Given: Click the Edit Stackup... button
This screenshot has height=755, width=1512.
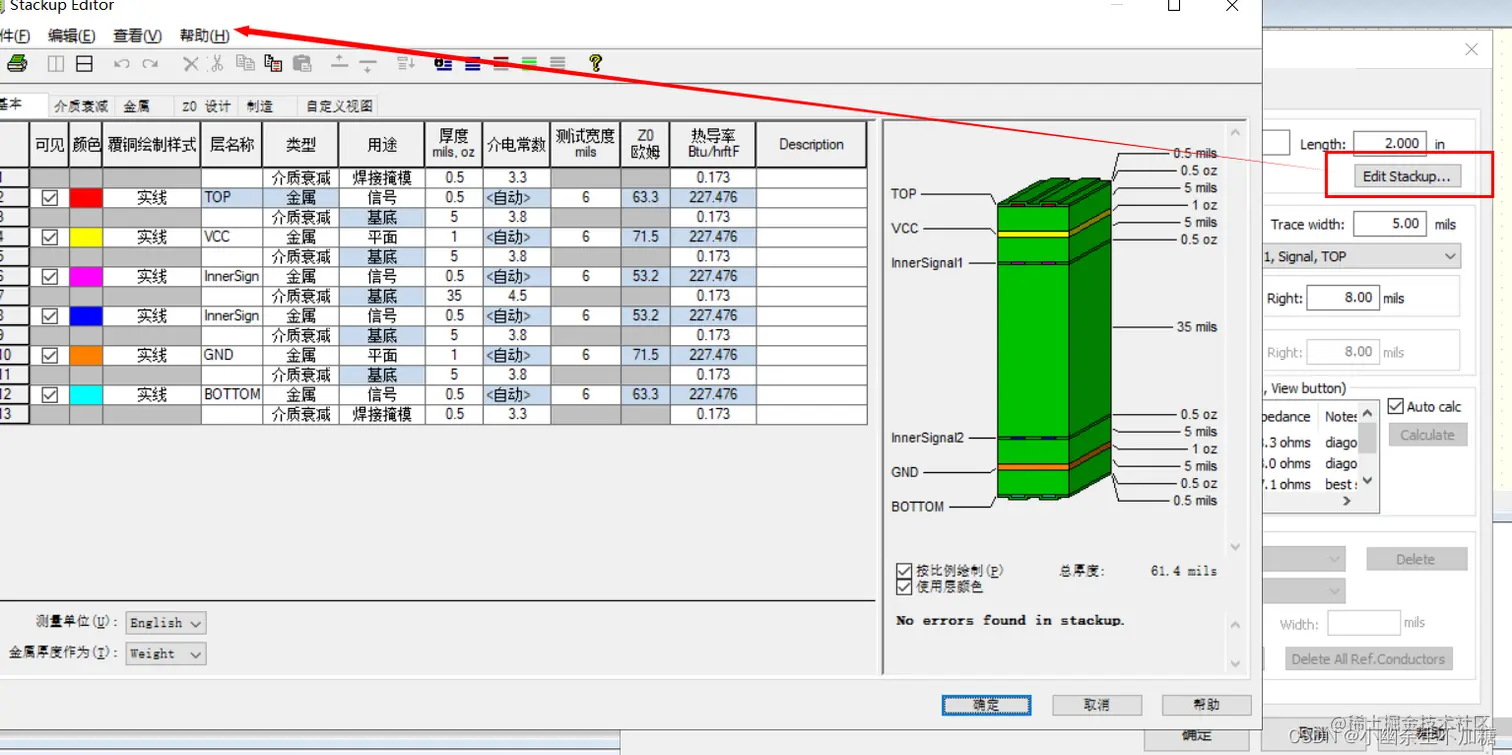Looking at the screenshot, I should tap(1406, 176).
